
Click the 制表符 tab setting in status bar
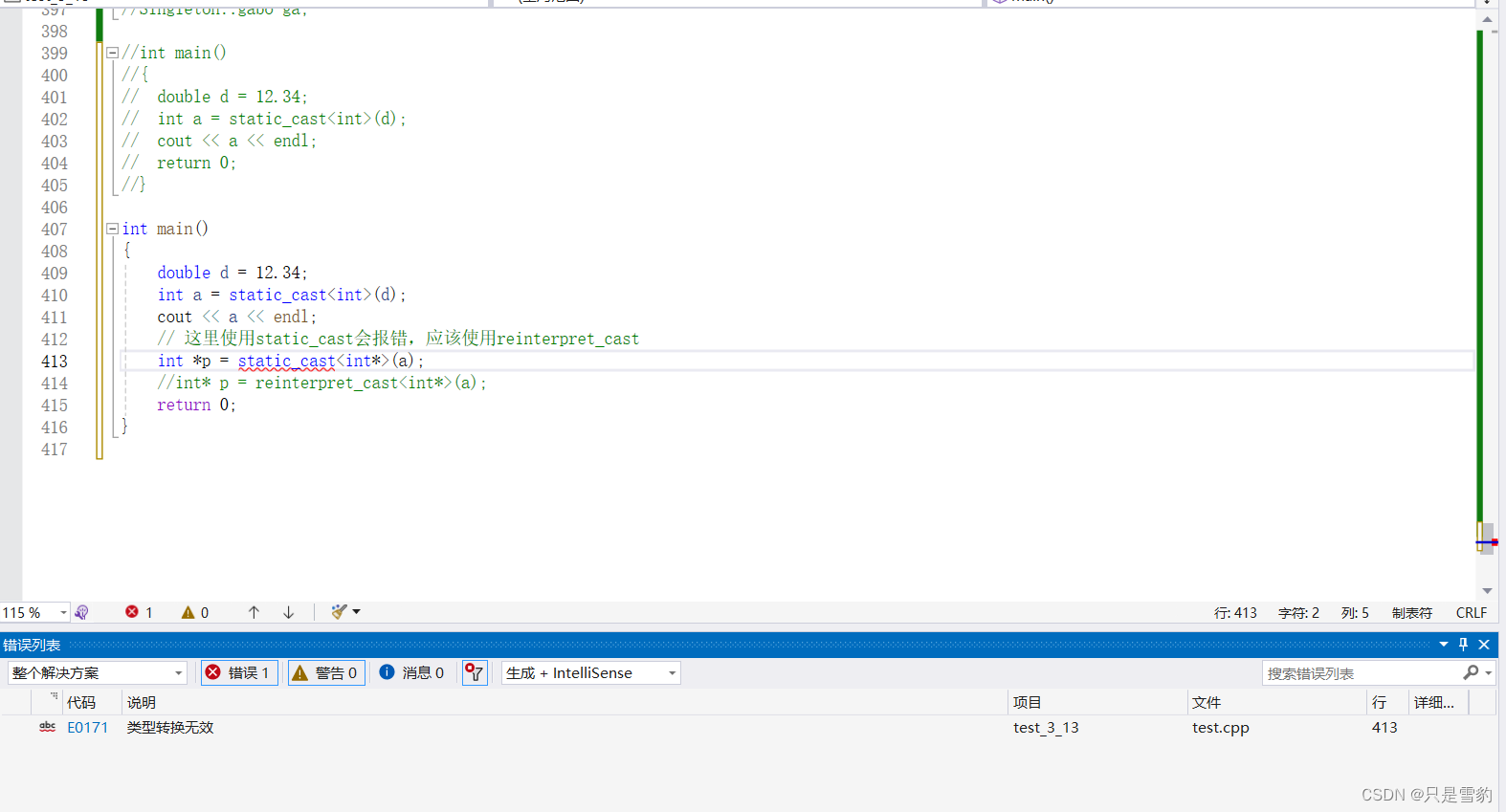[x=1412, y=613]
